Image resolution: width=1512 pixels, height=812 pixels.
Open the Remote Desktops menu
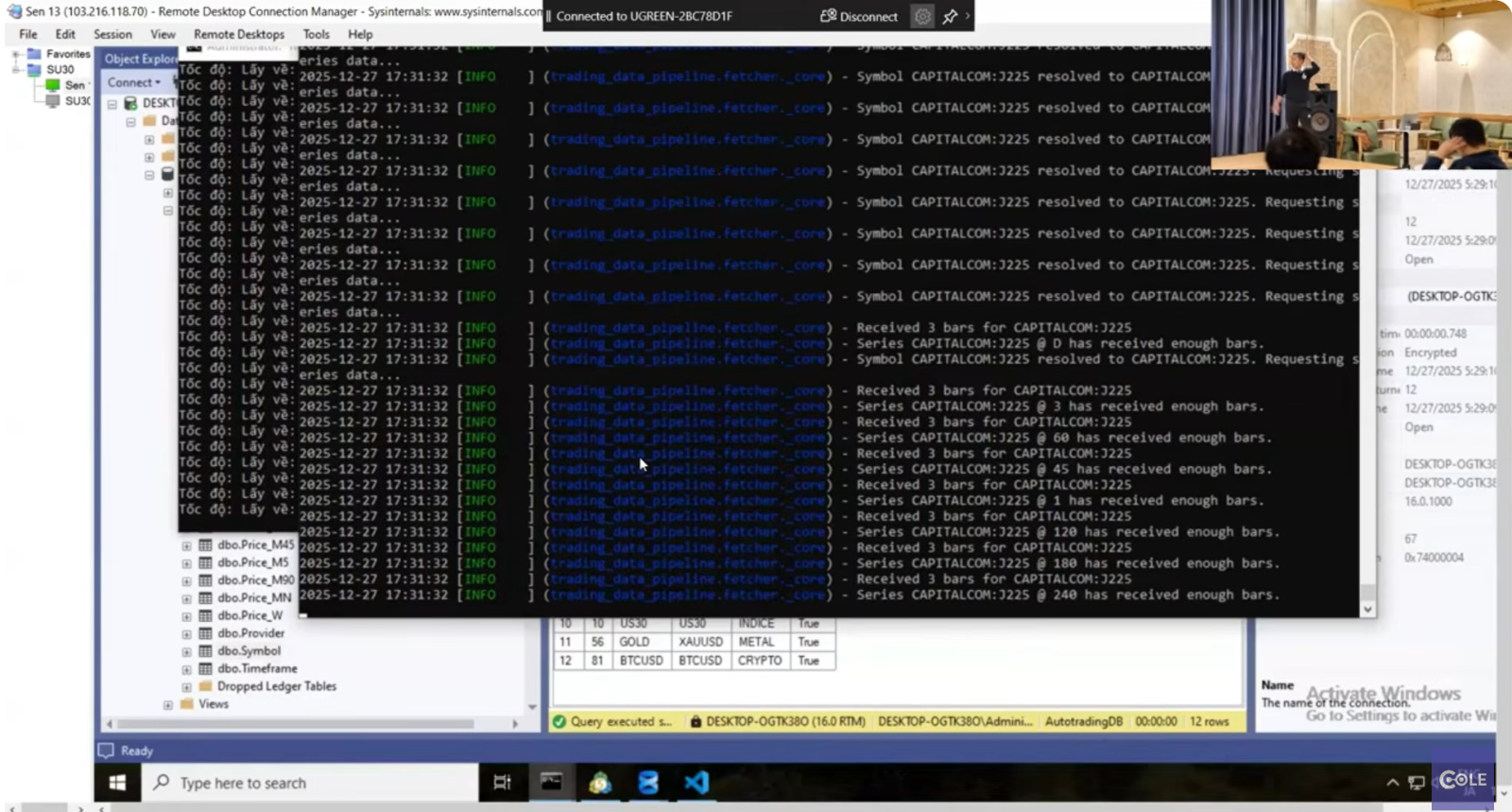[x=238, y=34]
